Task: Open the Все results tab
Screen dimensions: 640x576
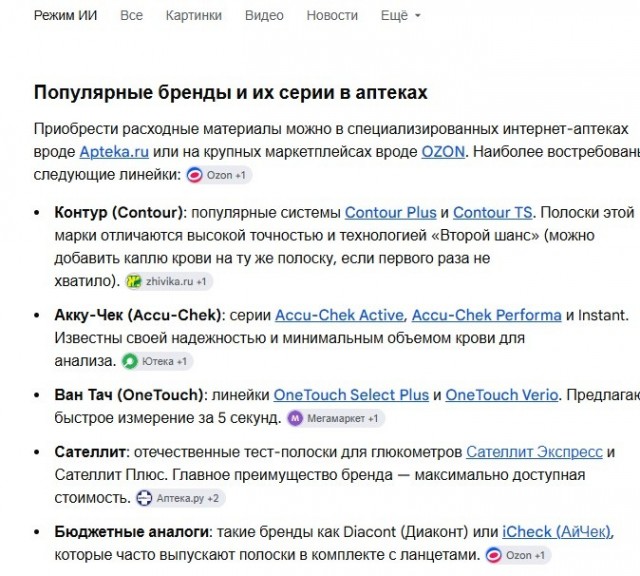Action: [131, 16]
